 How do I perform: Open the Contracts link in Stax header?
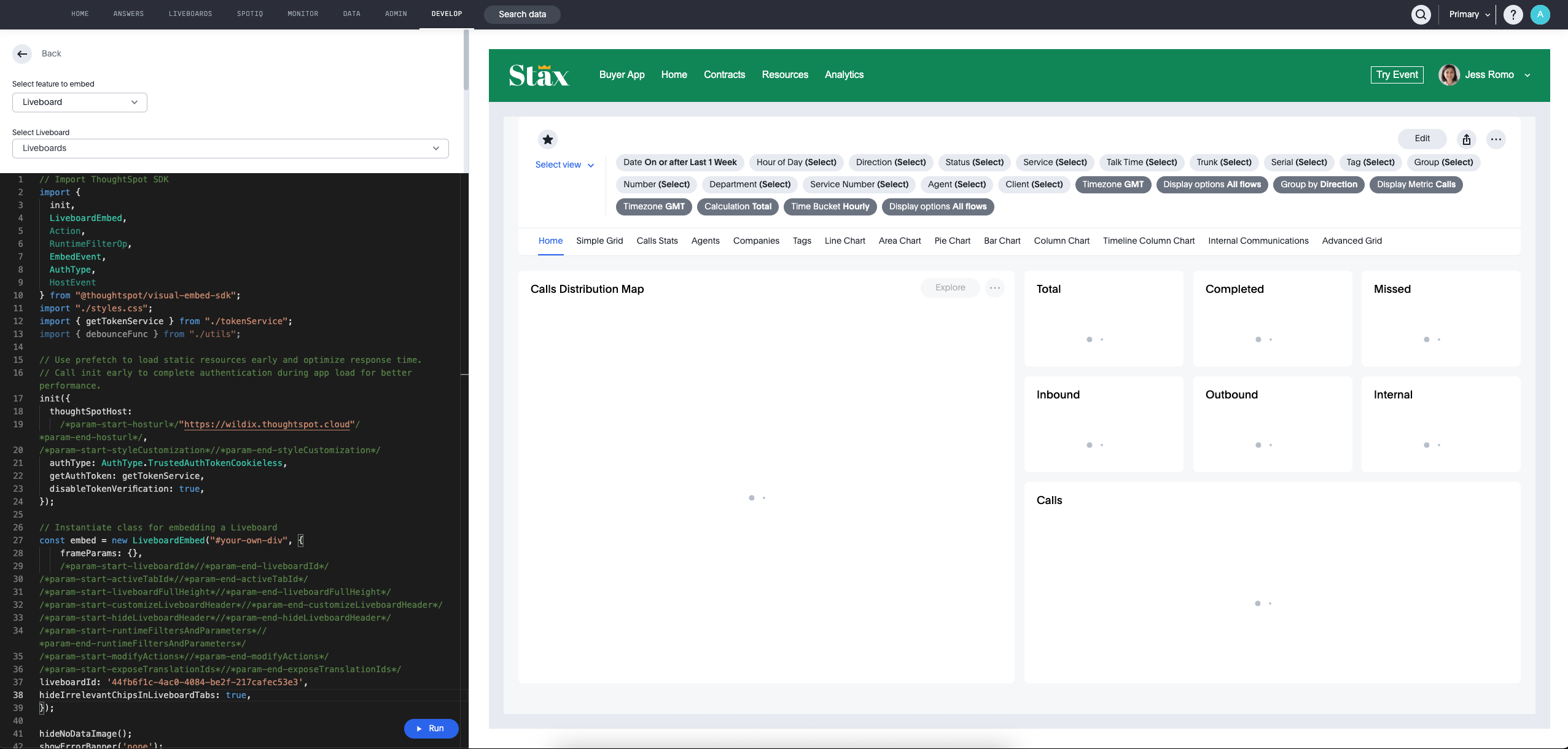pyautogui.click(x=725, y=75)
